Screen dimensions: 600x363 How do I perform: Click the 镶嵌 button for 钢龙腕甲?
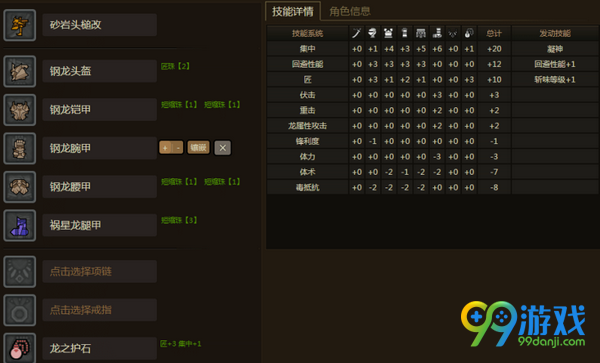click(198, 148)
